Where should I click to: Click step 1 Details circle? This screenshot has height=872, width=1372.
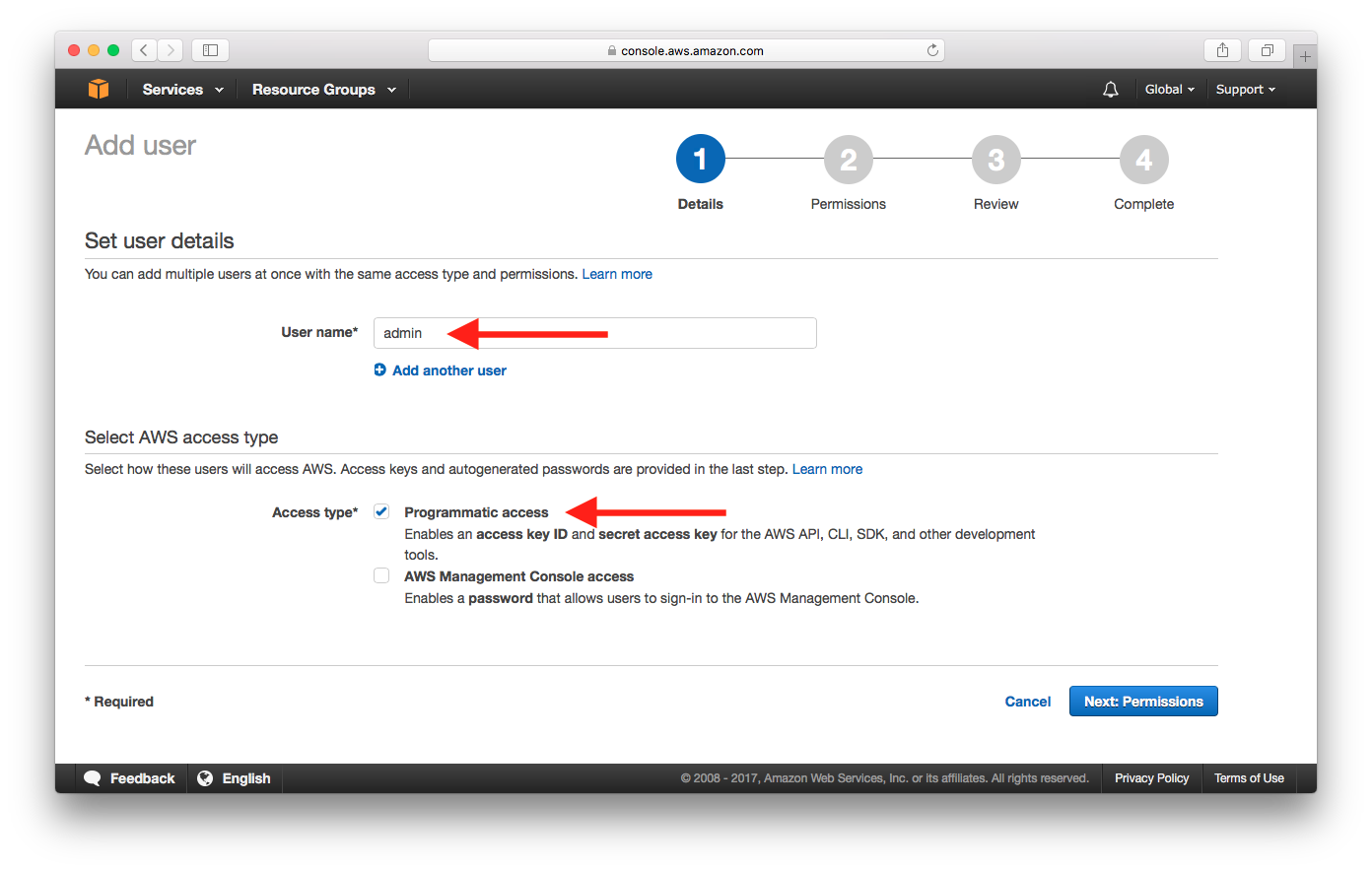pyautogui.click(x=701, y=159)
